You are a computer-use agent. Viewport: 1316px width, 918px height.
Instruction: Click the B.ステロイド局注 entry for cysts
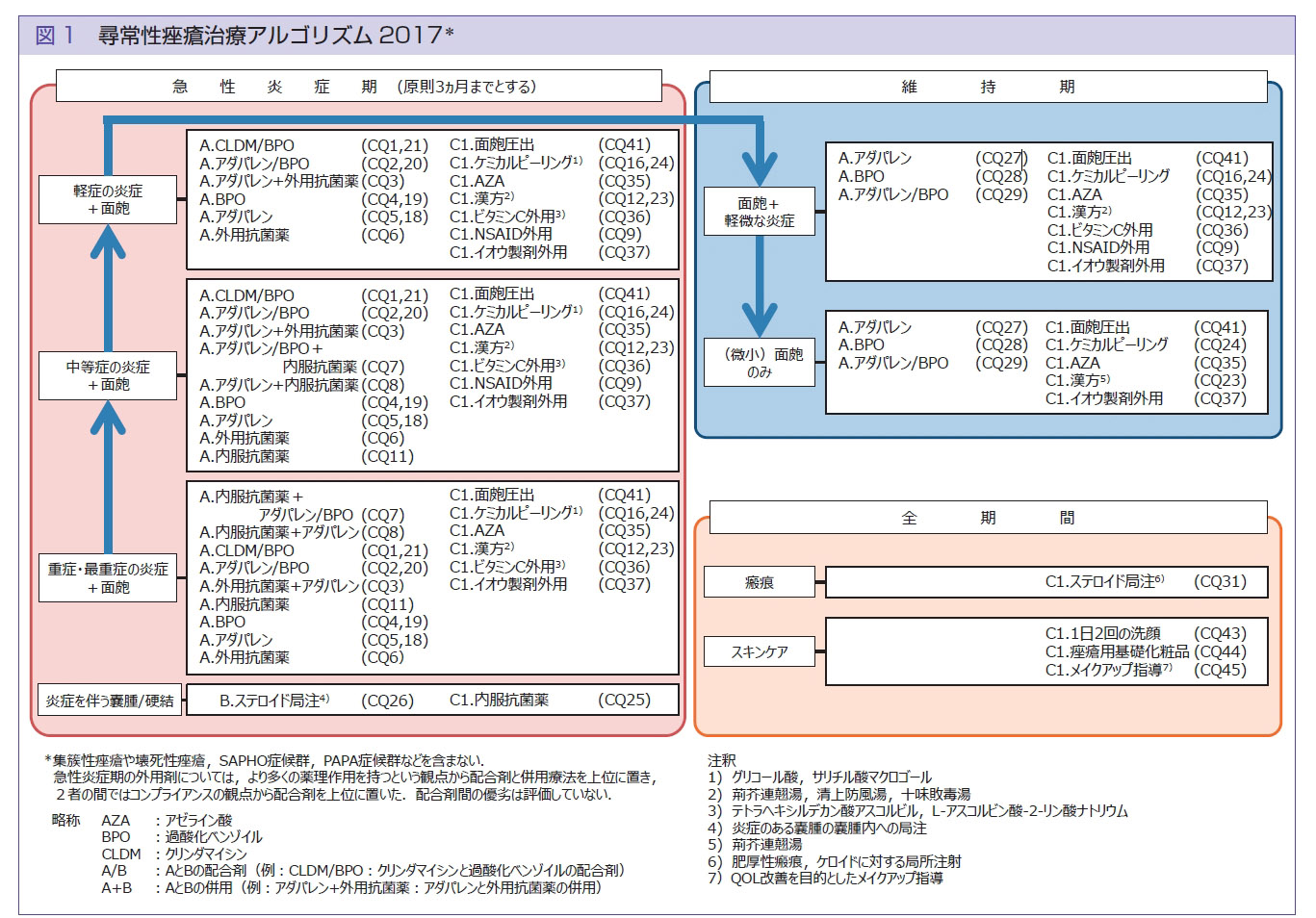click(274, 701)
